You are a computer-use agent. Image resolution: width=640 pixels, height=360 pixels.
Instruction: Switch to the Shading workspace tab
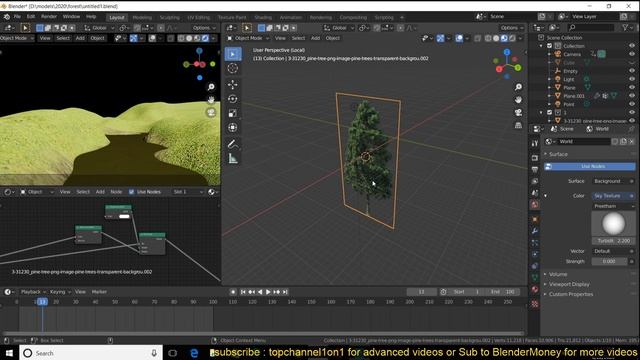click(263, 18)
